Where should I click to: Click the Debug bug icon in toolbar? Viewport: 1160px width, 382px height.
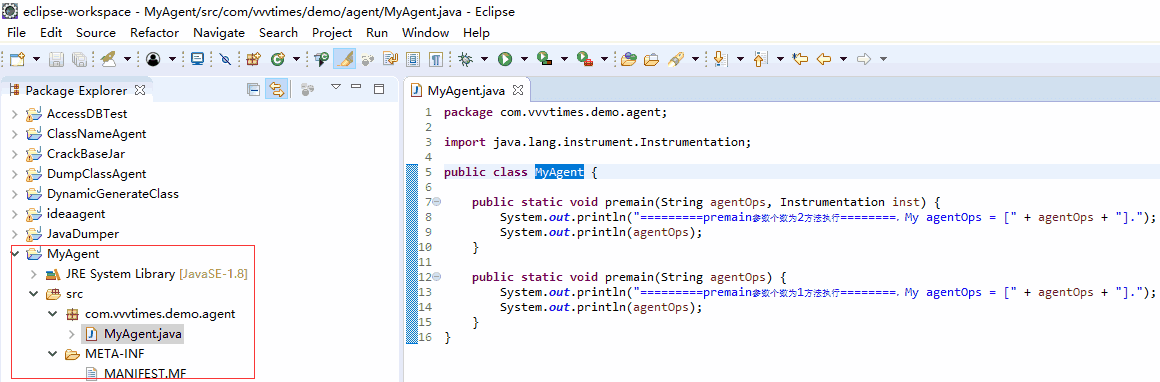point(466,59)
